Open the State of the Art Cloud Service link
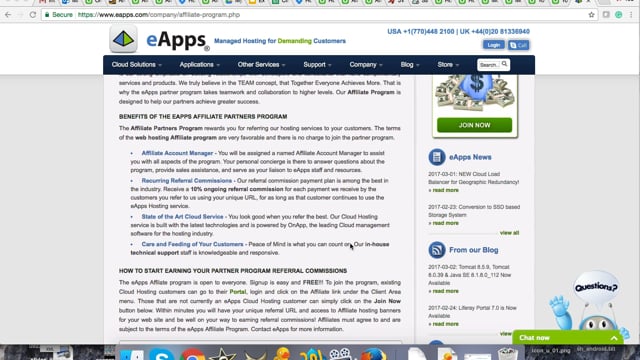 click(182, 217)
